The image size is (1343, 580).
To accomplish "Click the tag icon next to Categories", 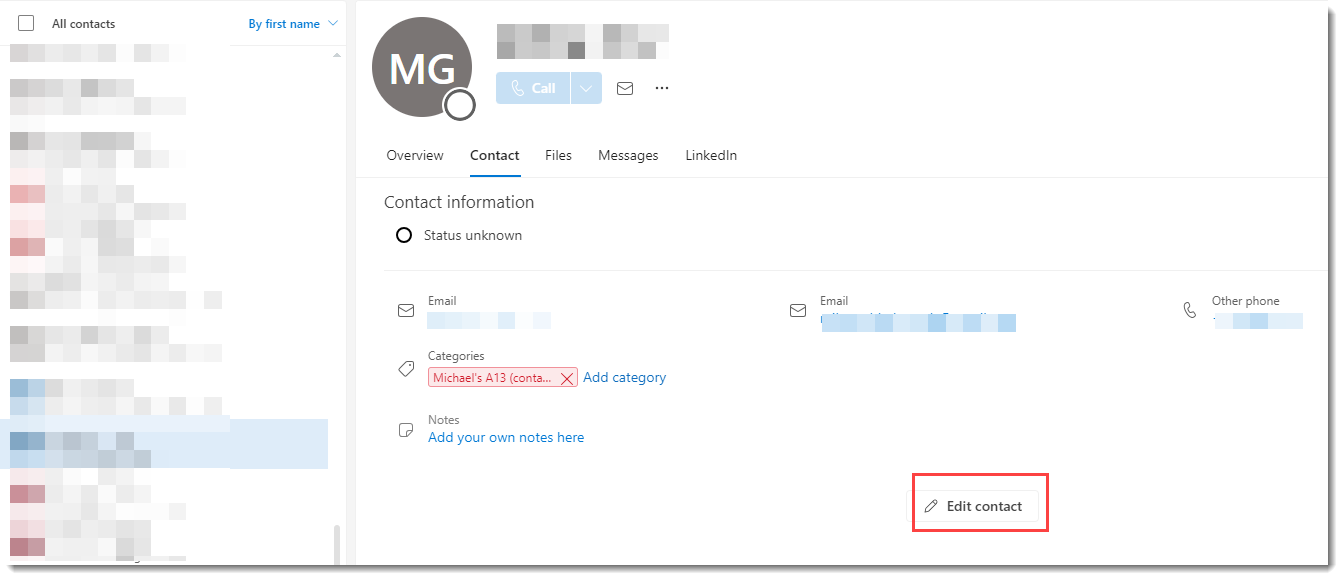I will (406, 369).
